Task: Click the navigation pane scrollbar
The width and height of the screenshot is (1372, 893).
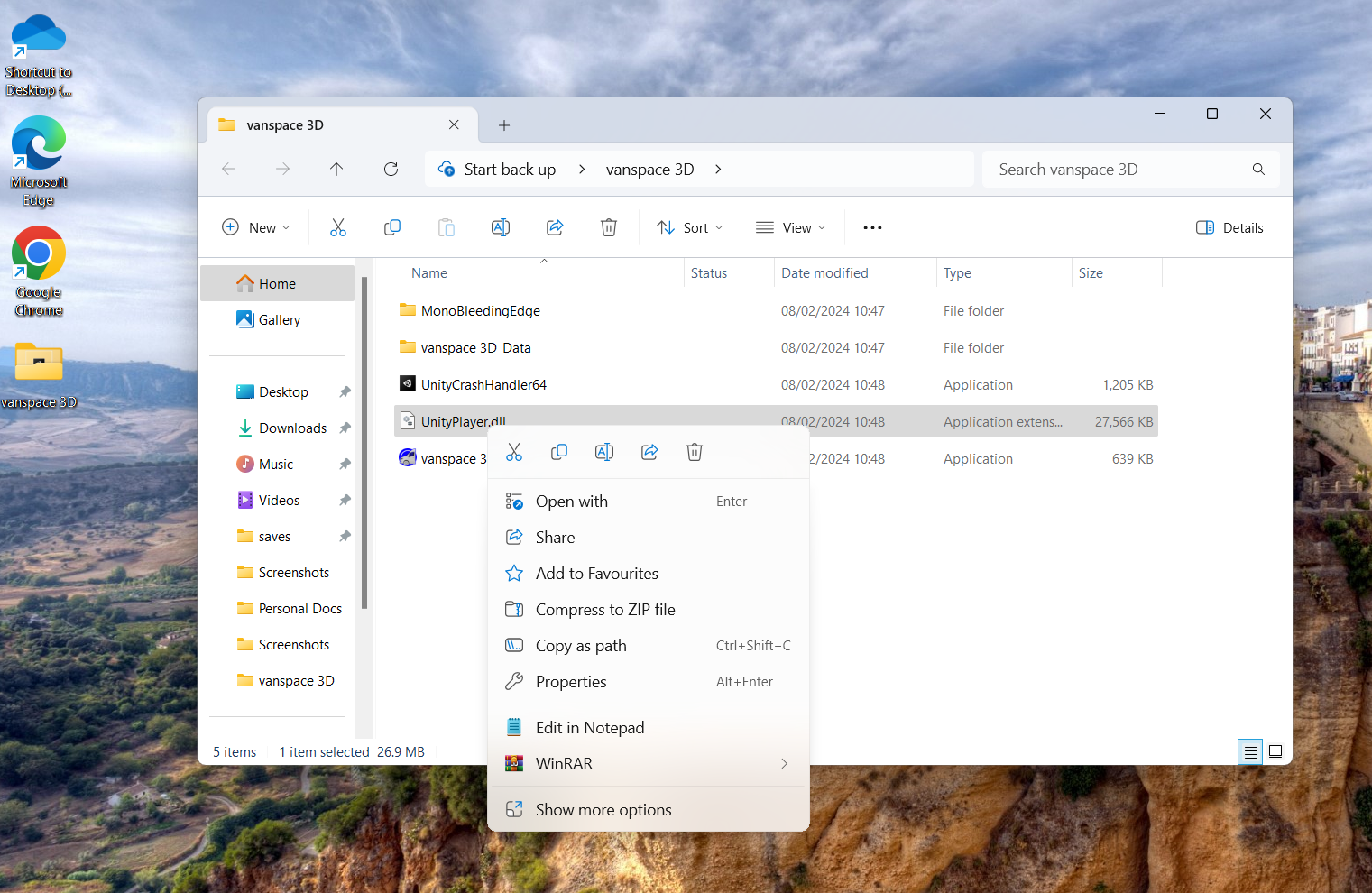Action: coord(364,442)
